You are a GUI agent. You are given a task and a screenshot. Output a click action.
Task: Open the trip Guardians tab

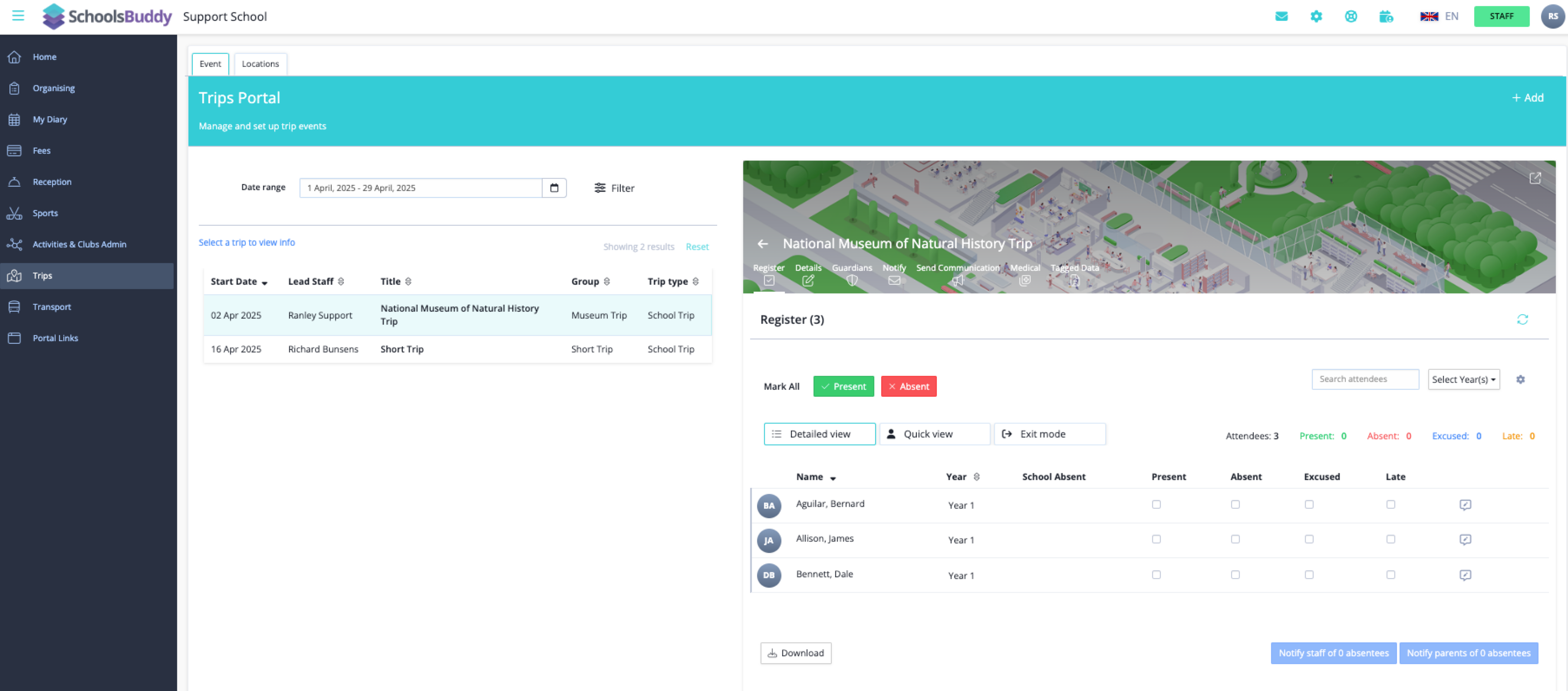[x=852, y=275]
